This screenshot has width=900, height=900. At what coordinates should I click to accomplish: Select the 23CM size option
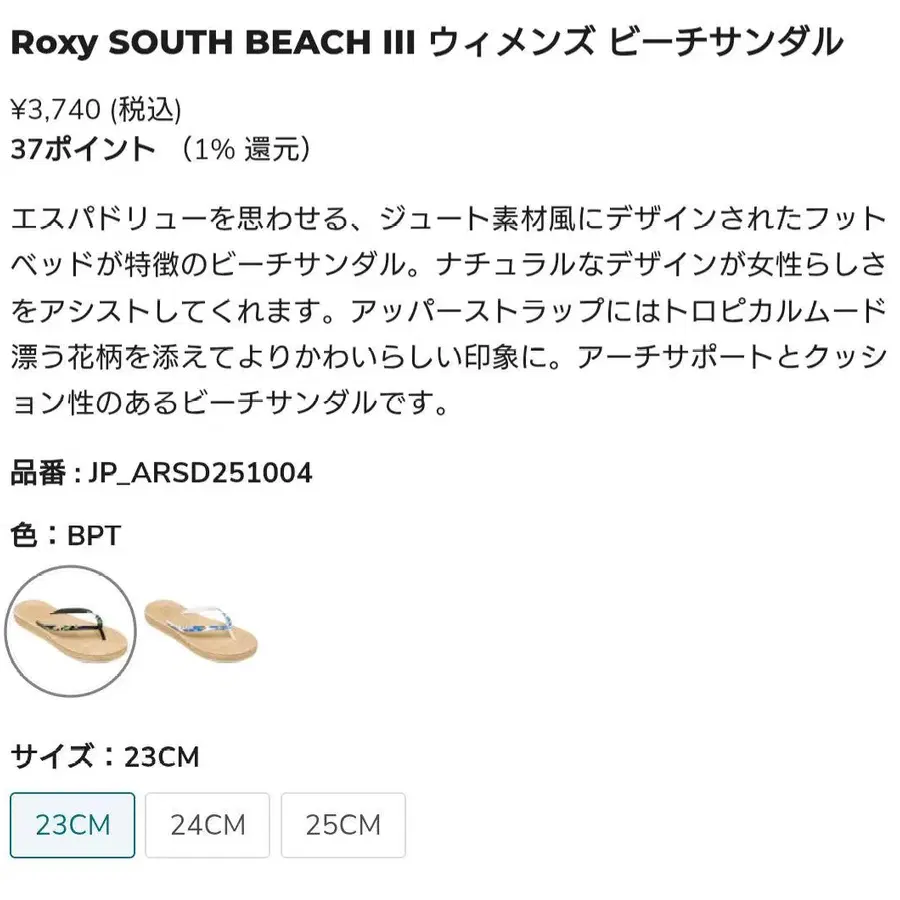pyautogui.click(x=72, y=825)
